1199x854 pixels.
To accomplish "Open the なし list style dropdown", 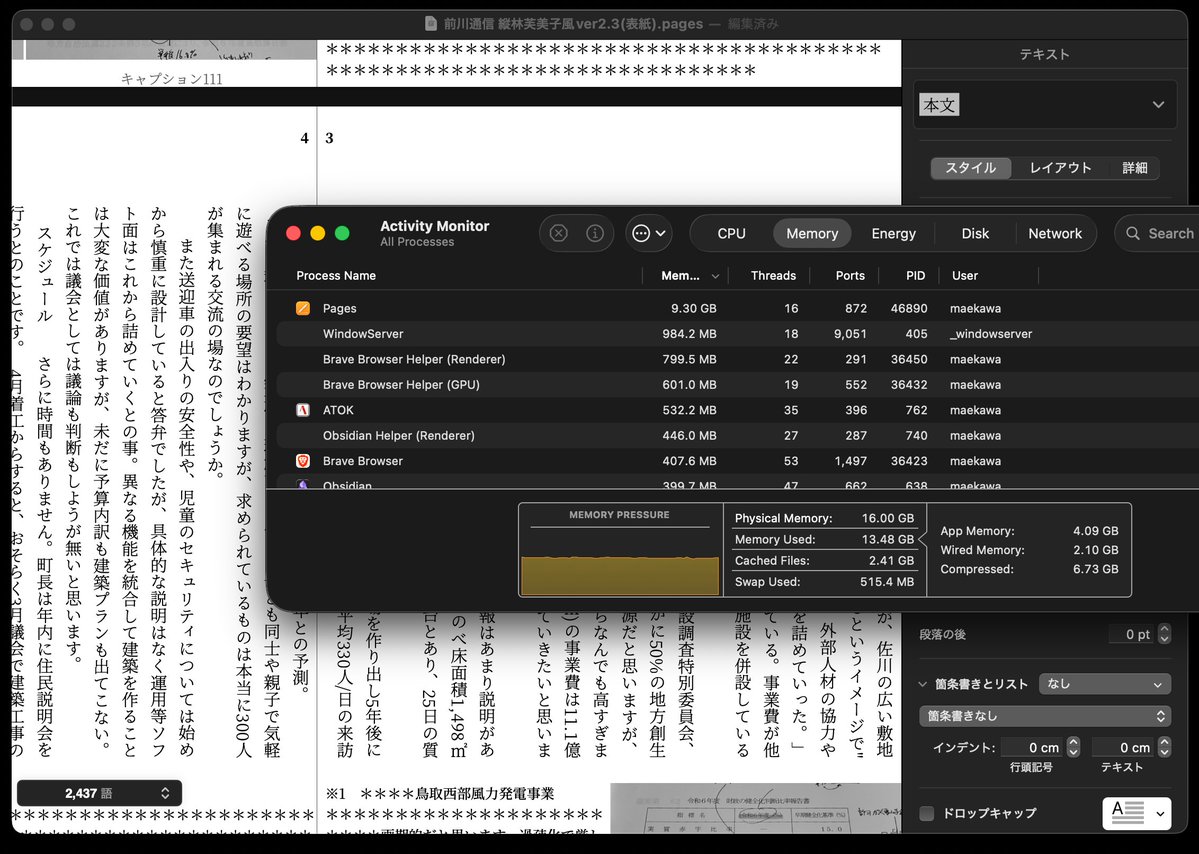I will (x=1104, y=684).
